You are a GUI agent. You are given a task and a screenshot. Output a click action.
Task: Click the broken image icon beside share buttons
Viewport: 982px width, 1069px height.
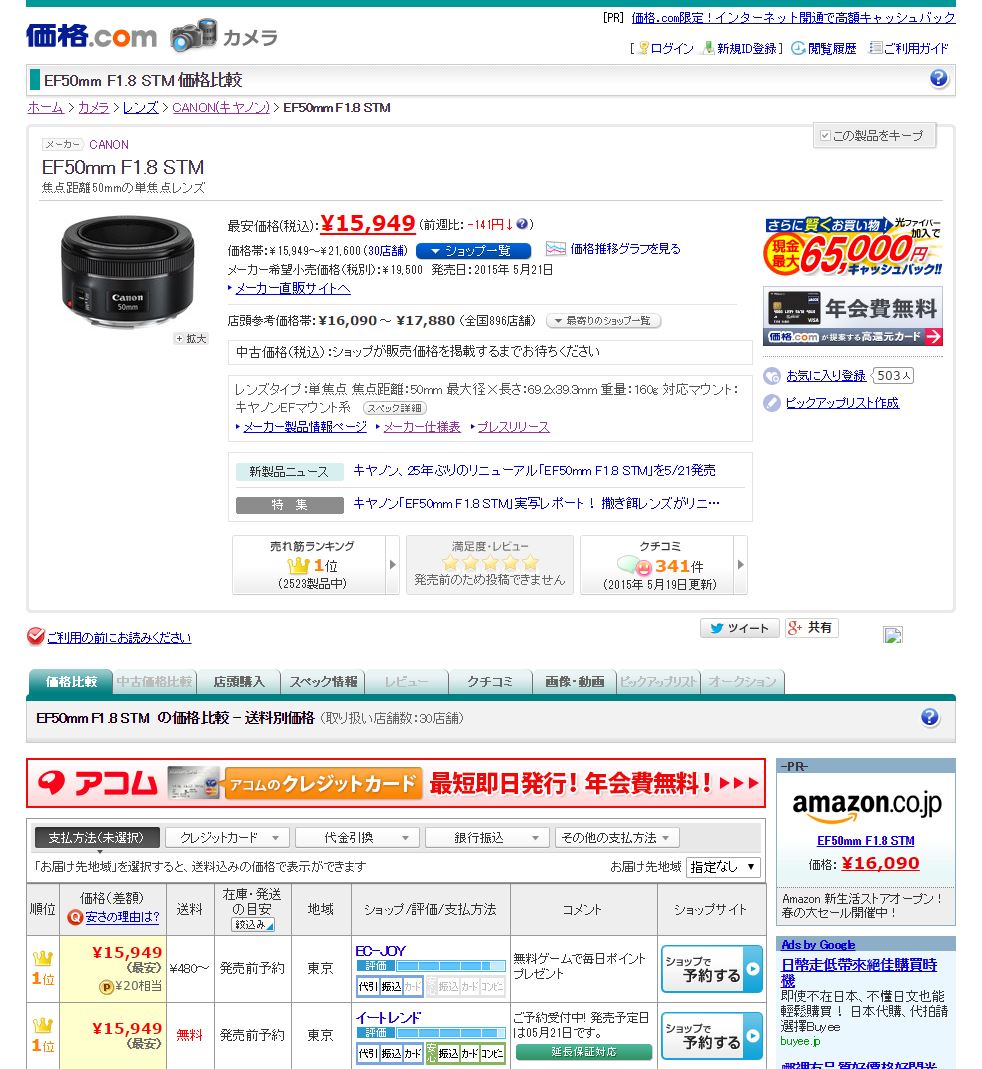893,635
